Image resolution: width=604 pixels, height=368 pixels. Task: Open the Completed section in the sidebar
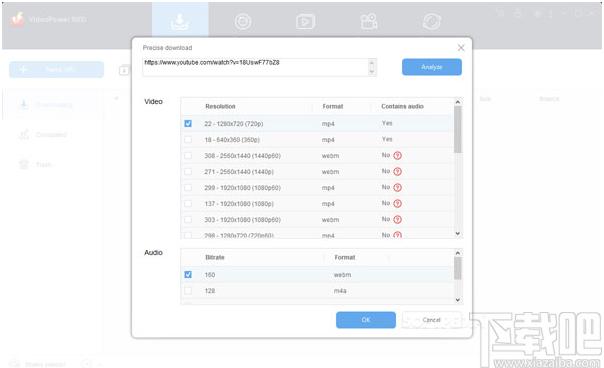point(51,134)
